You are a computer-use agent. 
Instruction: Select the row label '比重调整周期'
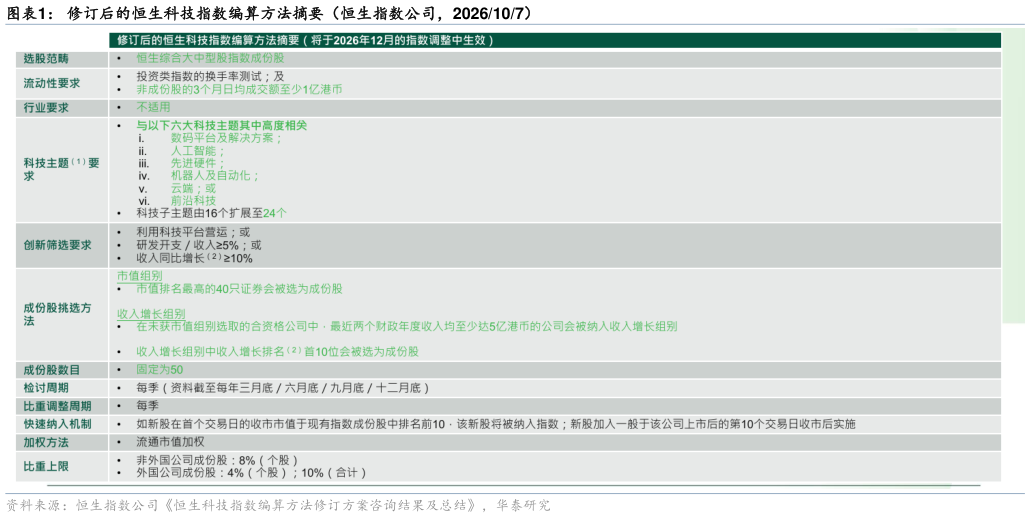(x=57, y=406)
